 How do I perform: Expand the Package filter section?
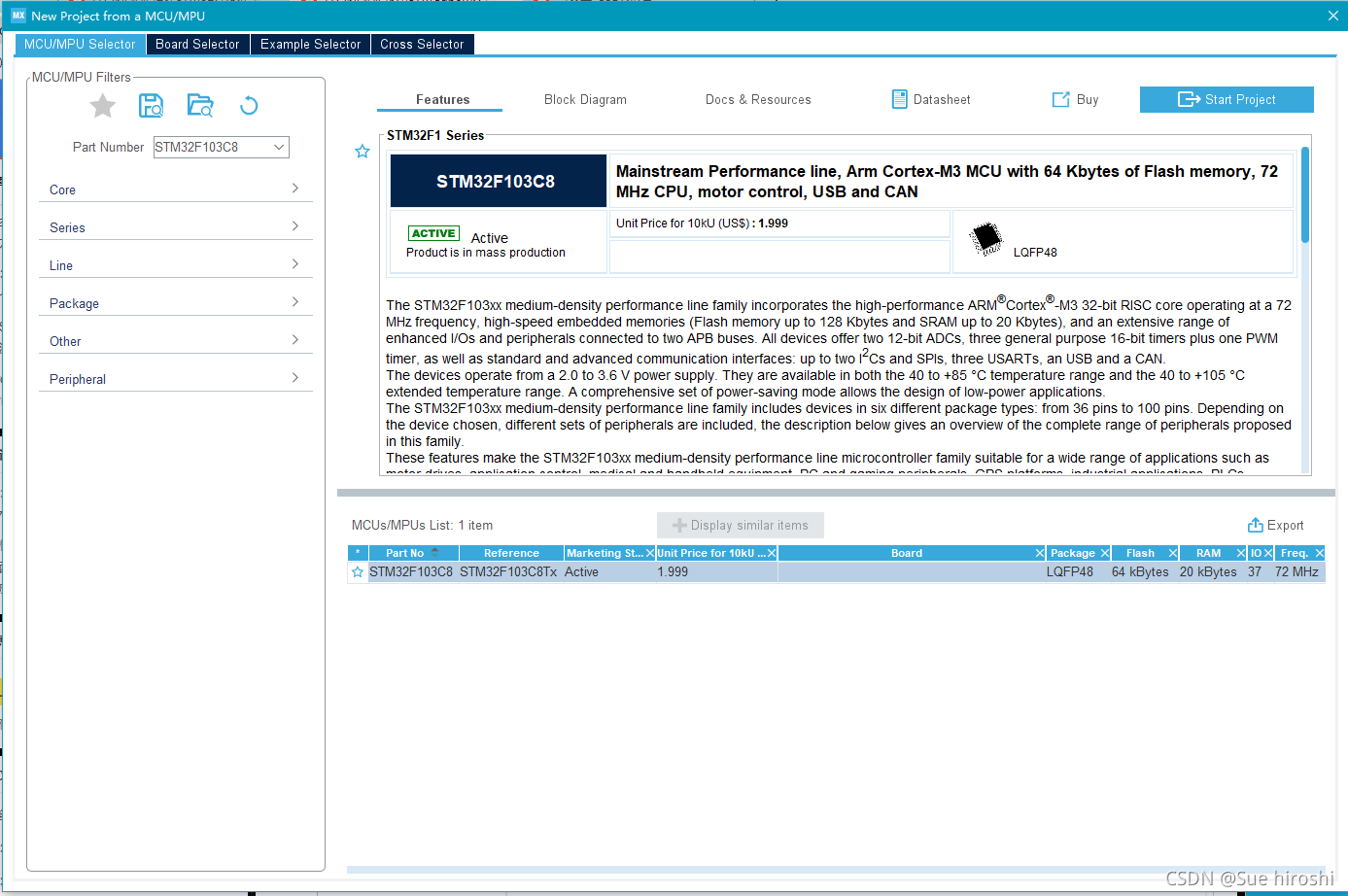175,303
